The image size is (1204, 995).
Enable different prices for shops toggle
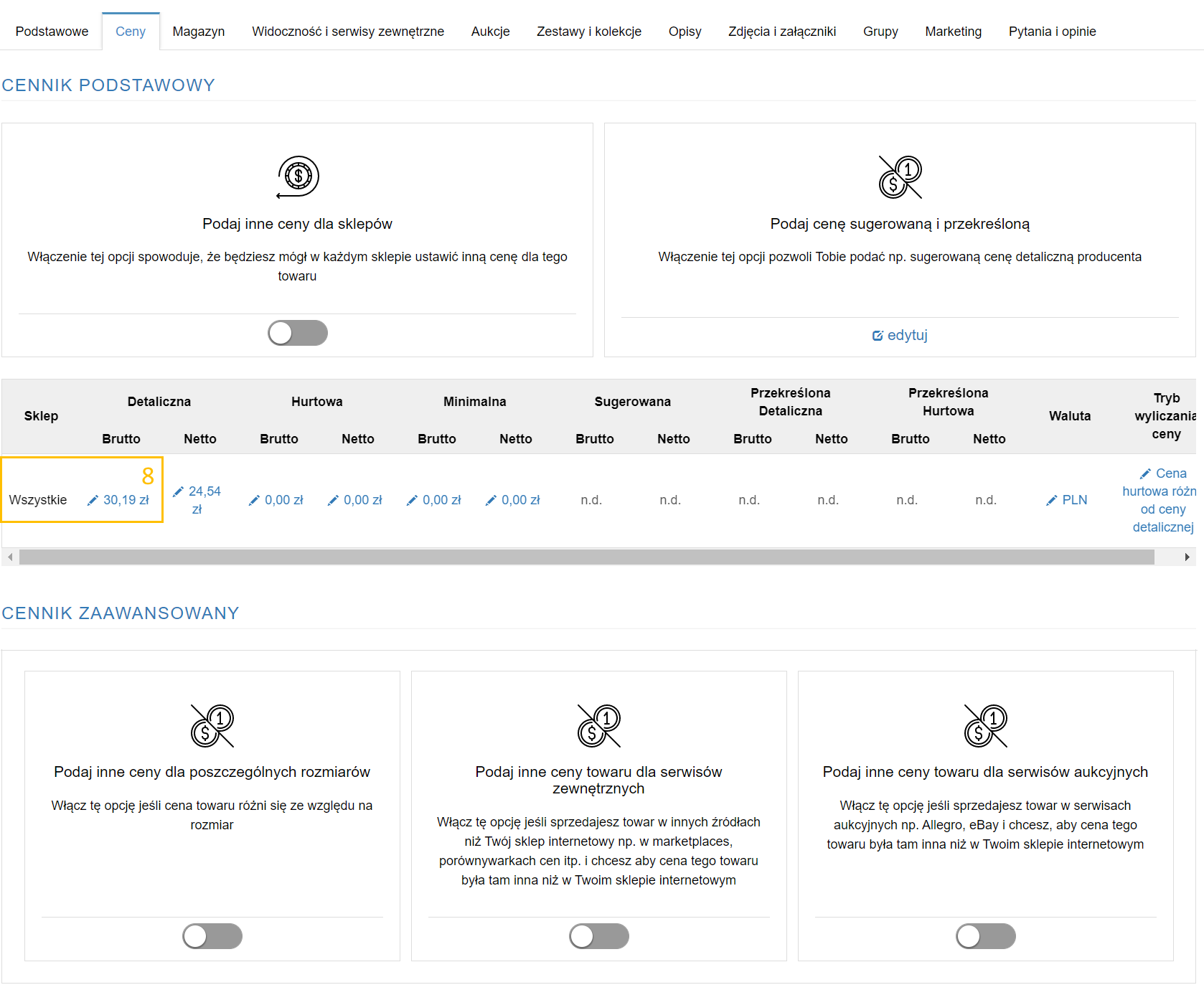[x=297, y=333]
